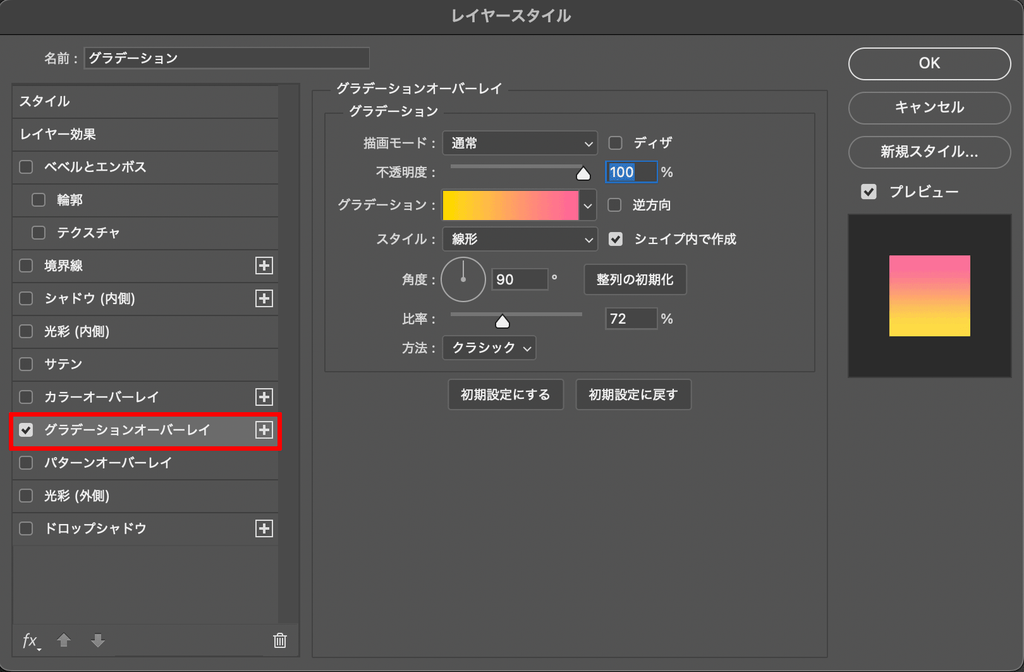The height and width of the screenshot is (672, 1024).
Task: Click the trash delete effect icon
Action: click(280, 641)
